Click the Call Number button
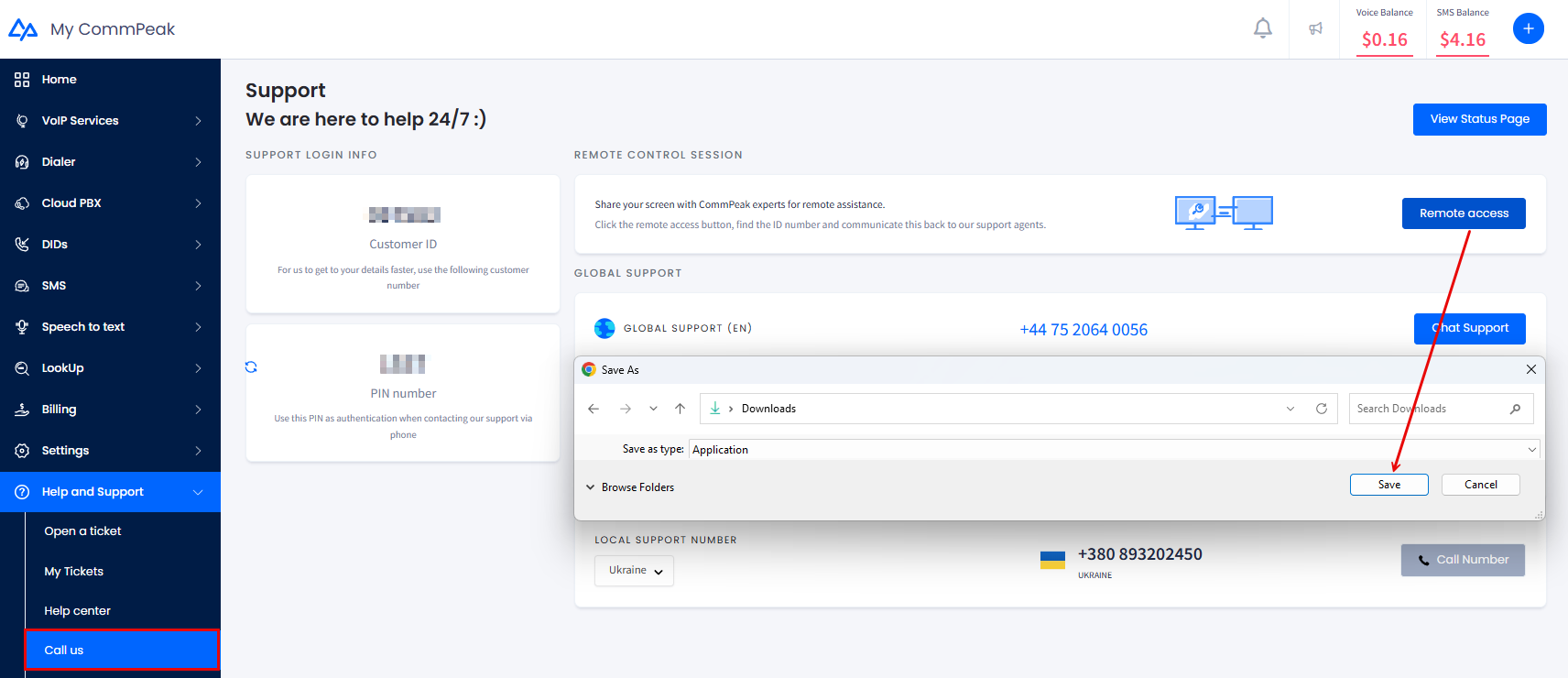This screenshot has height=678, width=1568. [x=1463, y=560]
